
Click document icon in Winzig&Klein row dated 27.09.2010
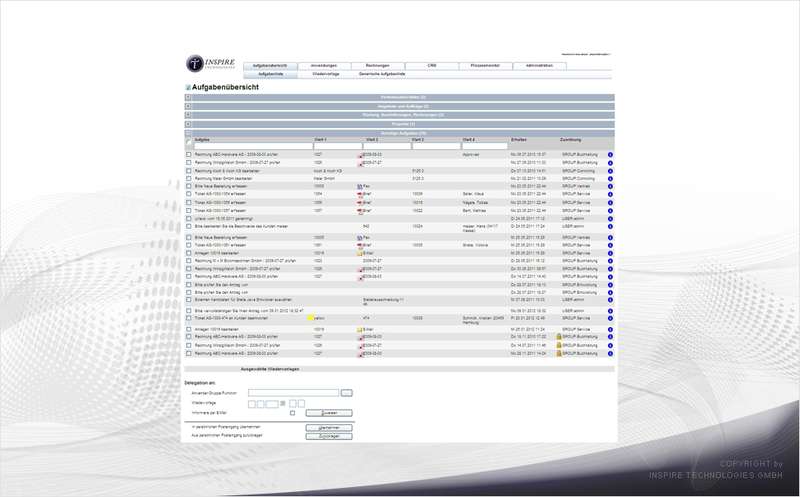pos(360,163)
